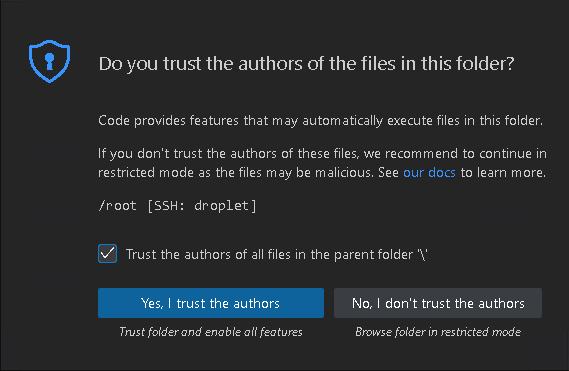
Task: Click the 'to learn more.' text after the docs link
Action: (503, 173)
